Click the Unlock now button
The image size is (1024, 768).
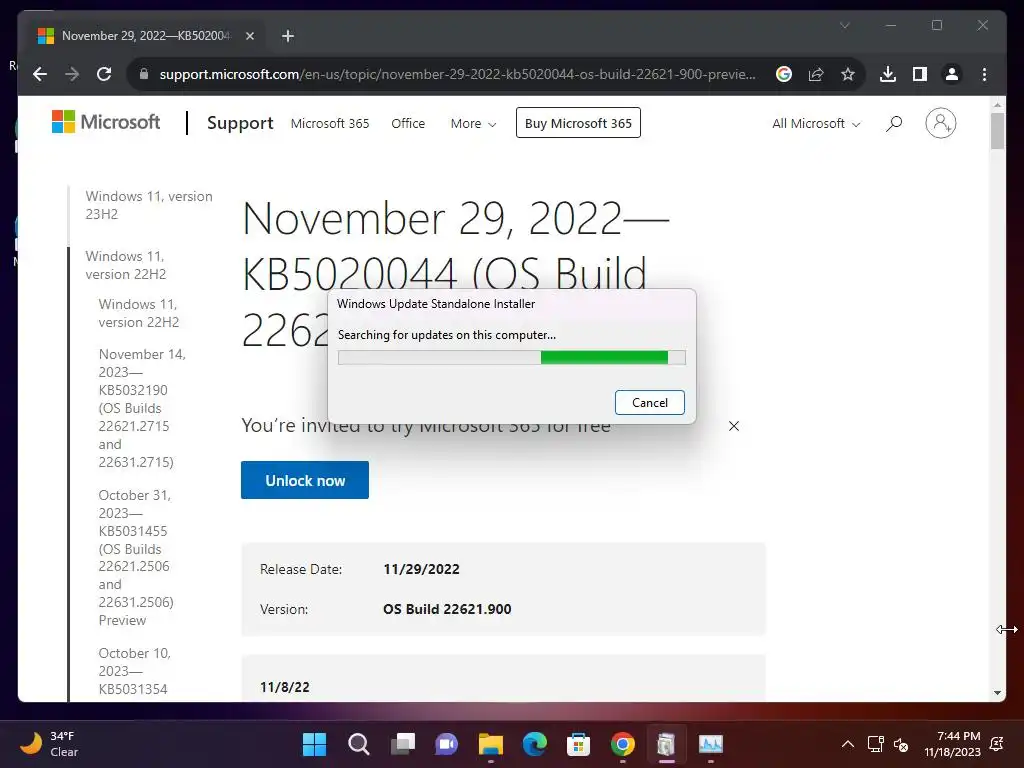tap(305, 480)
